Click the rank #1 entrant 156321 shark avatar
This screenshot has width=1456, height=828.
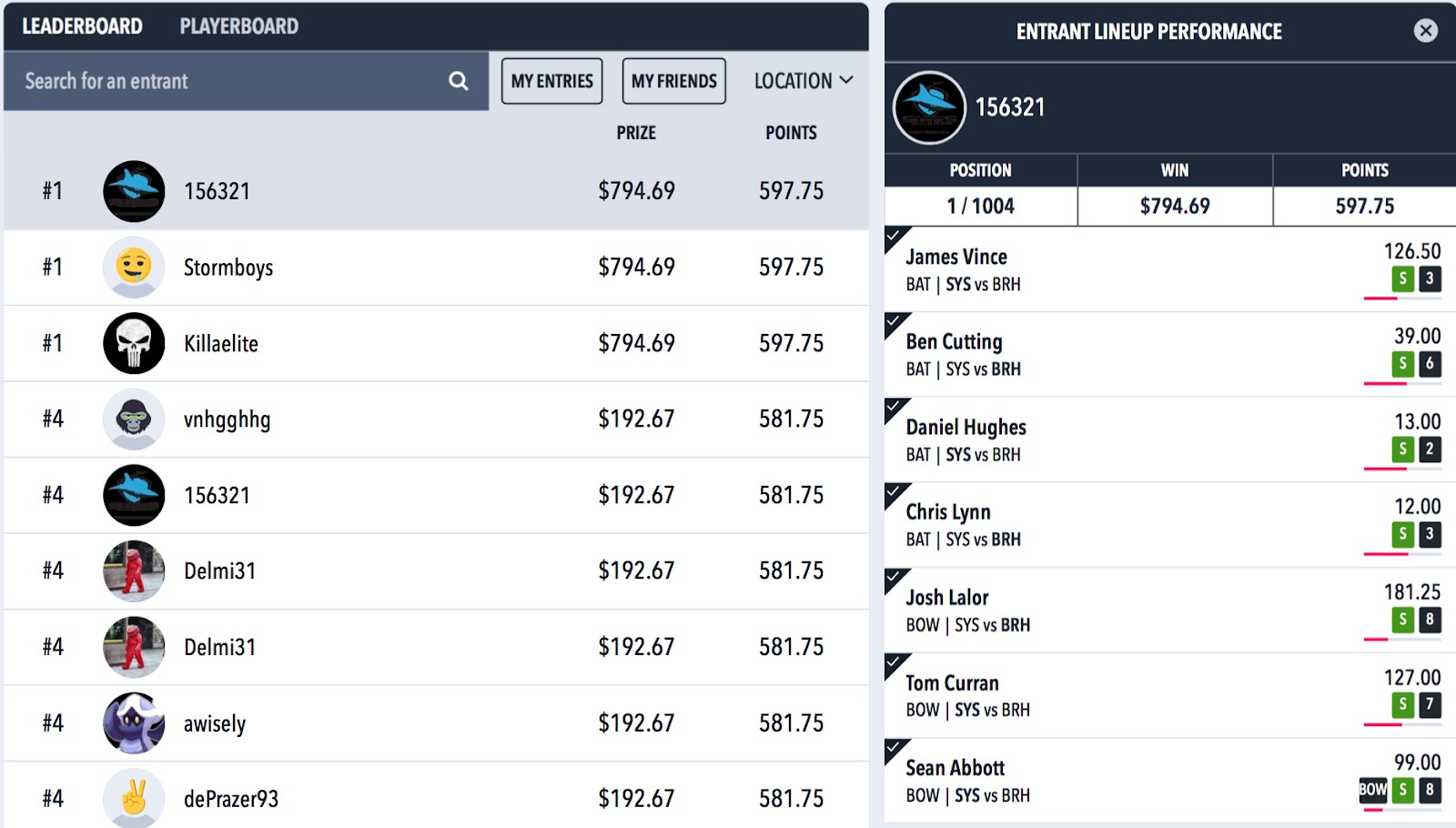click(134, 191)
